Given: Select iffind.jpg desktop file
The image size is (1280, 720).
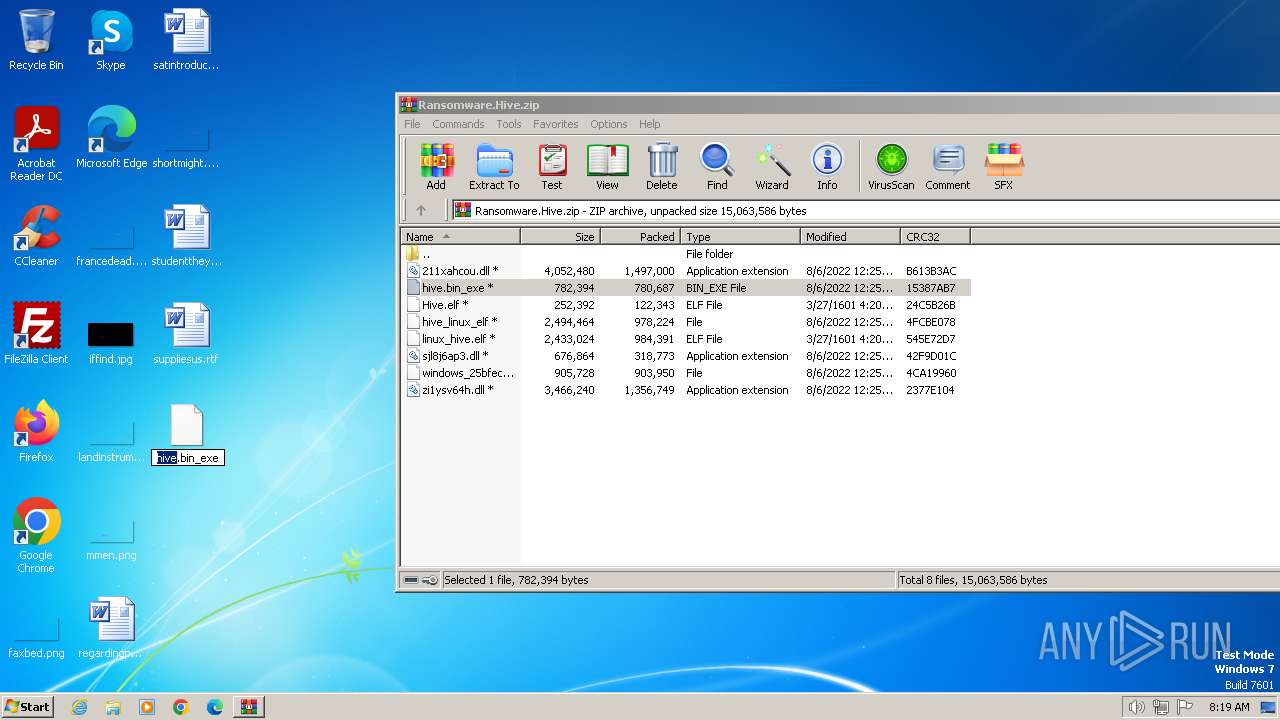Looking at the screenshot, I should pos(111,342).
